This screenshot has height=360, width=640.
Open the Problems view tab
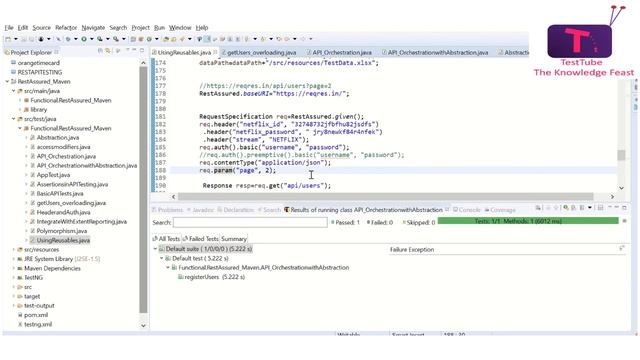tap(167, 210)
